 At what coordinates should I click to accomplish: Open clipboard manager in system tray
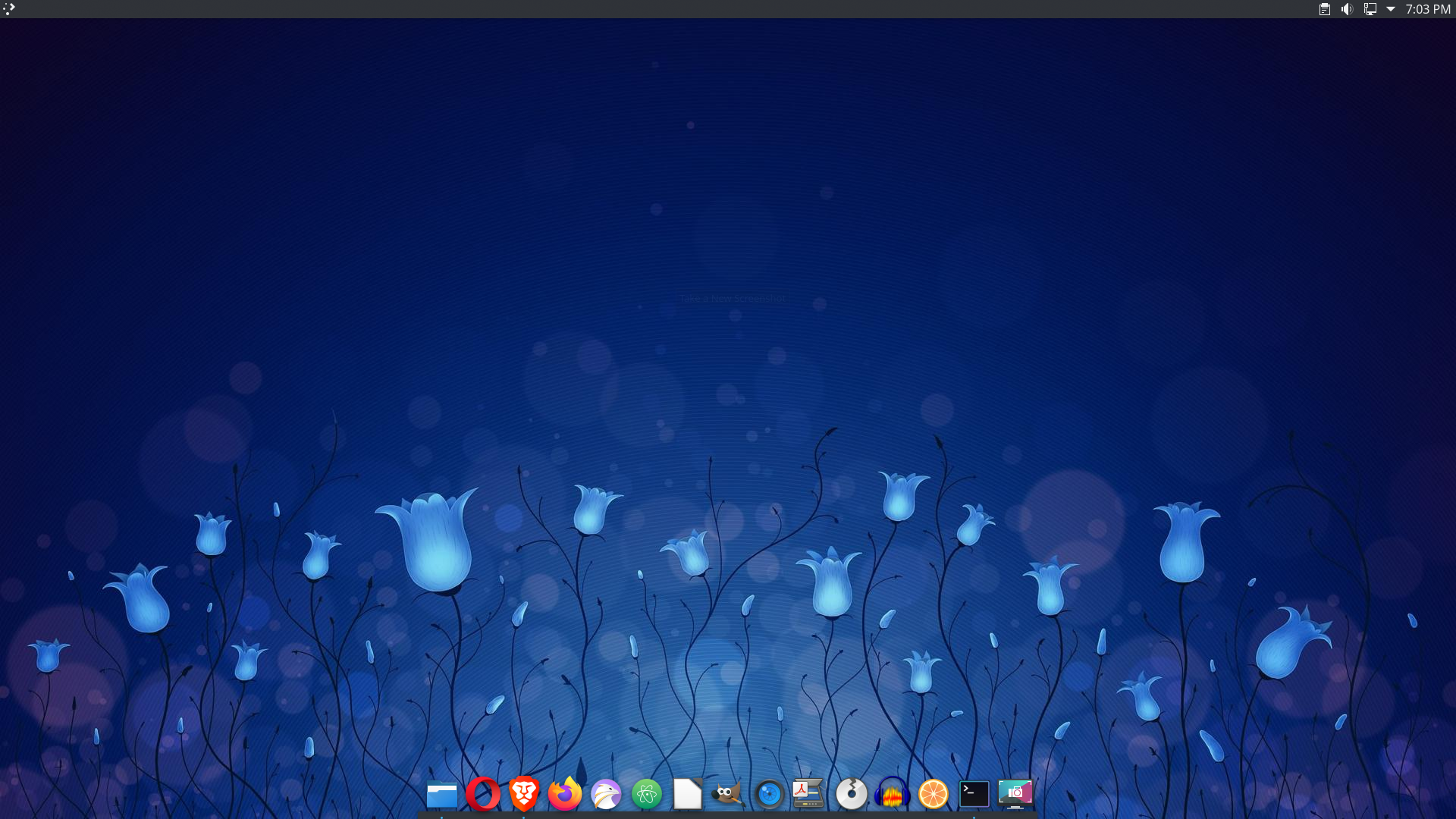(x=1324, y=9)
